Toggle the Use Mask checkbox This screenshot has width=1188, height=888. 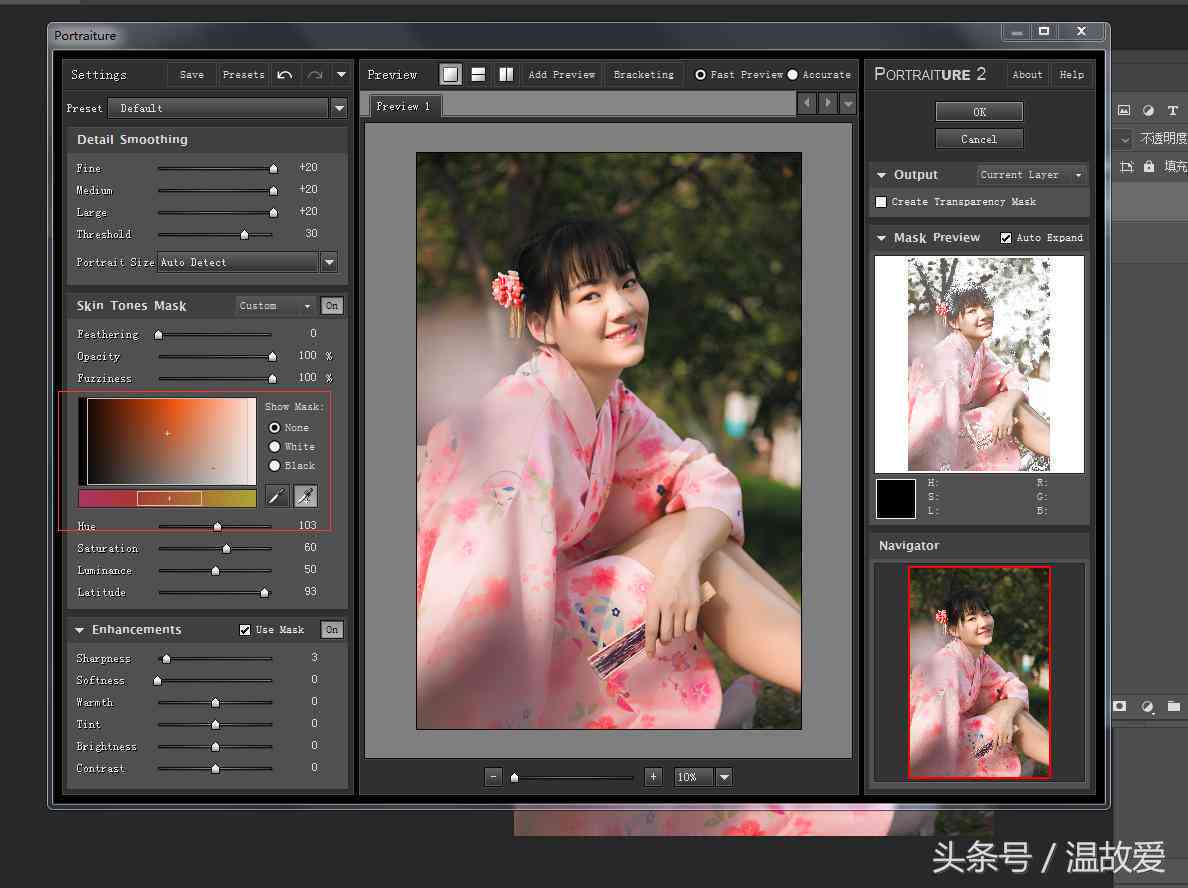245,630
